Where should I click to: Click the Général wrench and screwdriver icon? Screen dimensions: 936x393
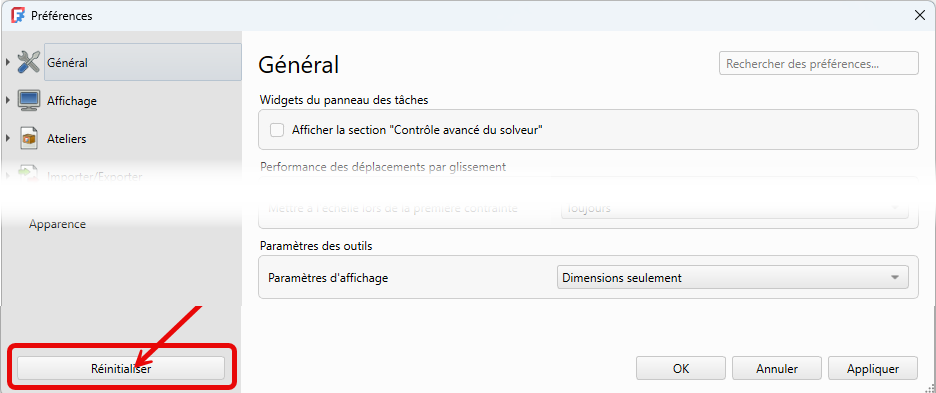point(28,62)
